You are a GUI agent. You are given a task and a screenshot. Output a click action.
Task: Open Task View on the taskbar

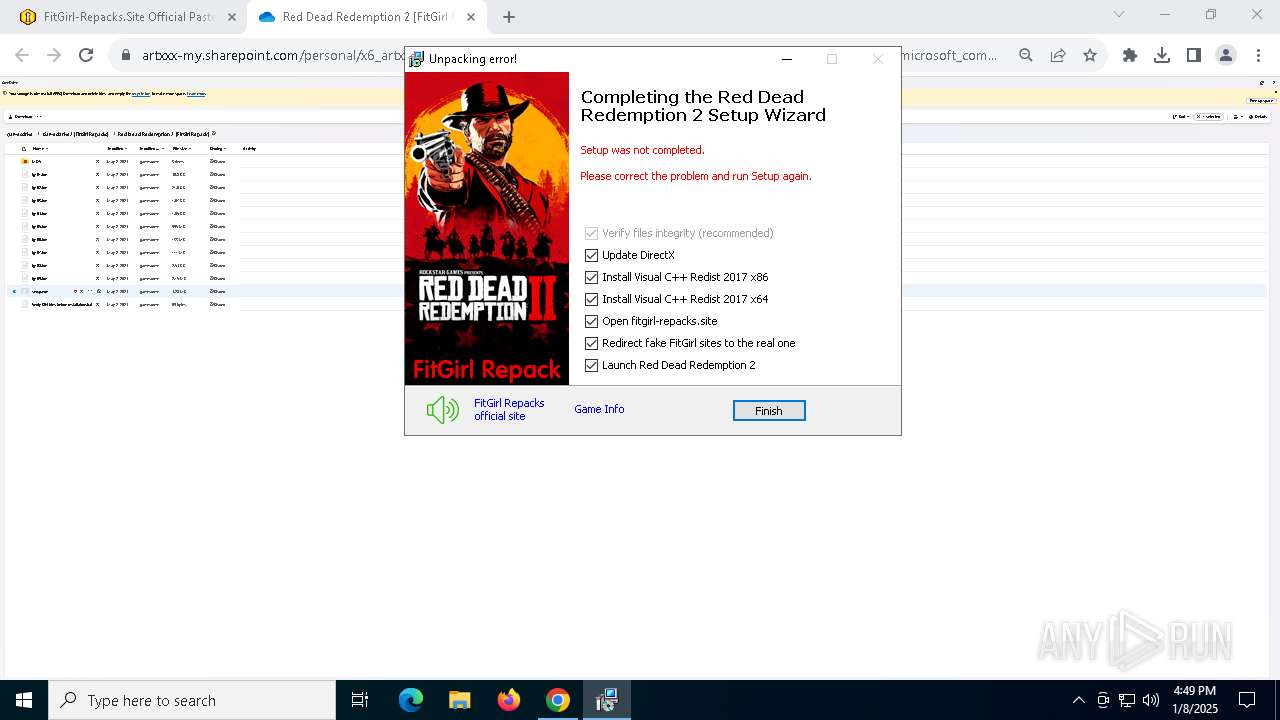[x=360, y=700]
